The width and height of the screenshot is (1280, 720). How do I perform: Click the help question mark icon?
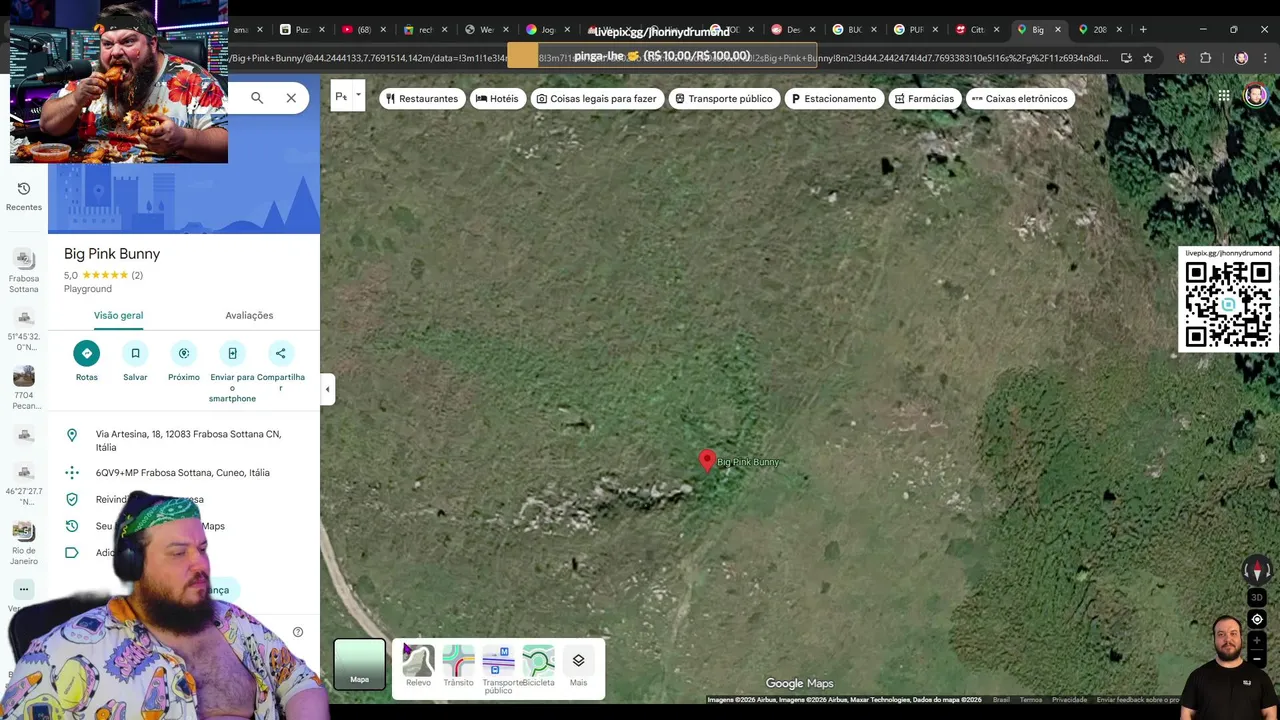[298, 632]
